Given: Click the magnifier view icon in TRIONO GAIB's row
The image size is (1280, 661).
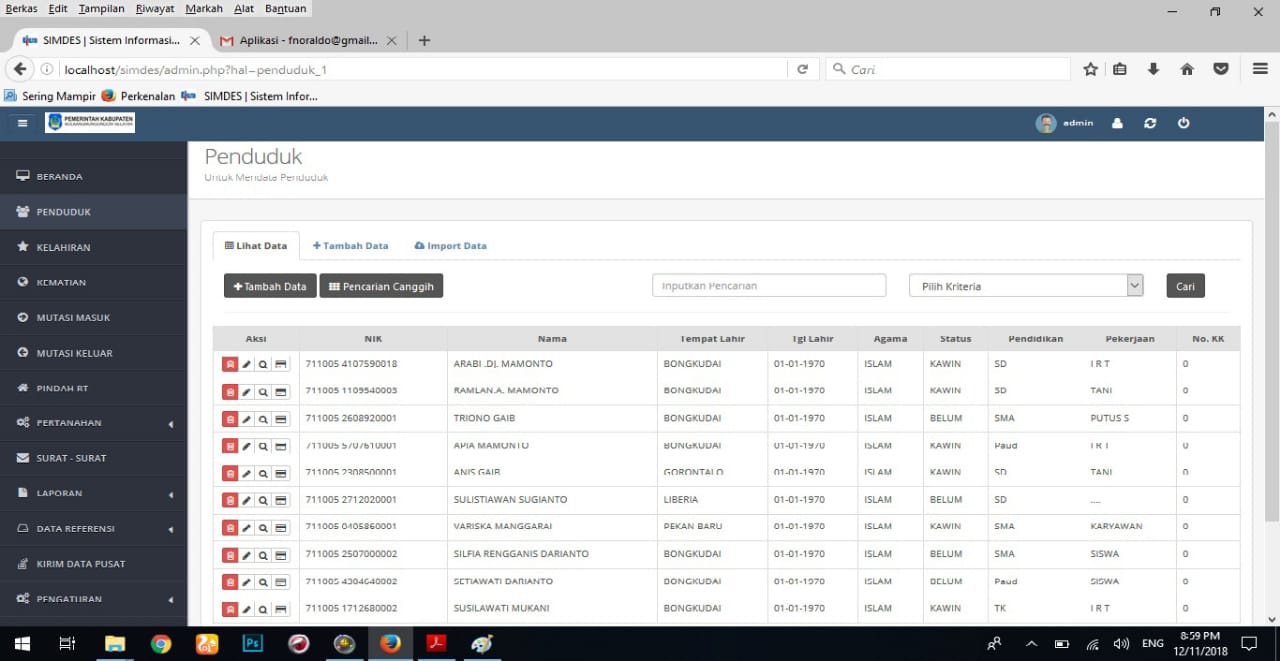Looking at the screenshot, I should point(263,419).
